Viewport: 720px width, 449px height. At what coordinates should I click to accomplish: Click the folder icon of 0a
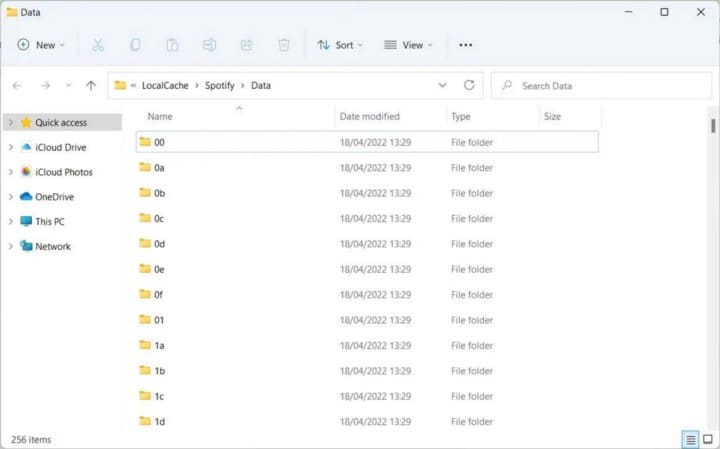[145, 167]
